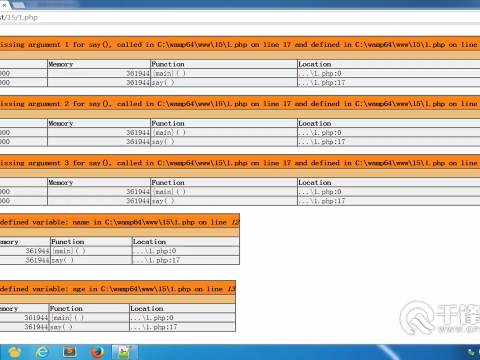Viewport: 480px width, 360px height.
Task: Click ...\1.php:17 location in name variable table
Action: coord(156,260)
